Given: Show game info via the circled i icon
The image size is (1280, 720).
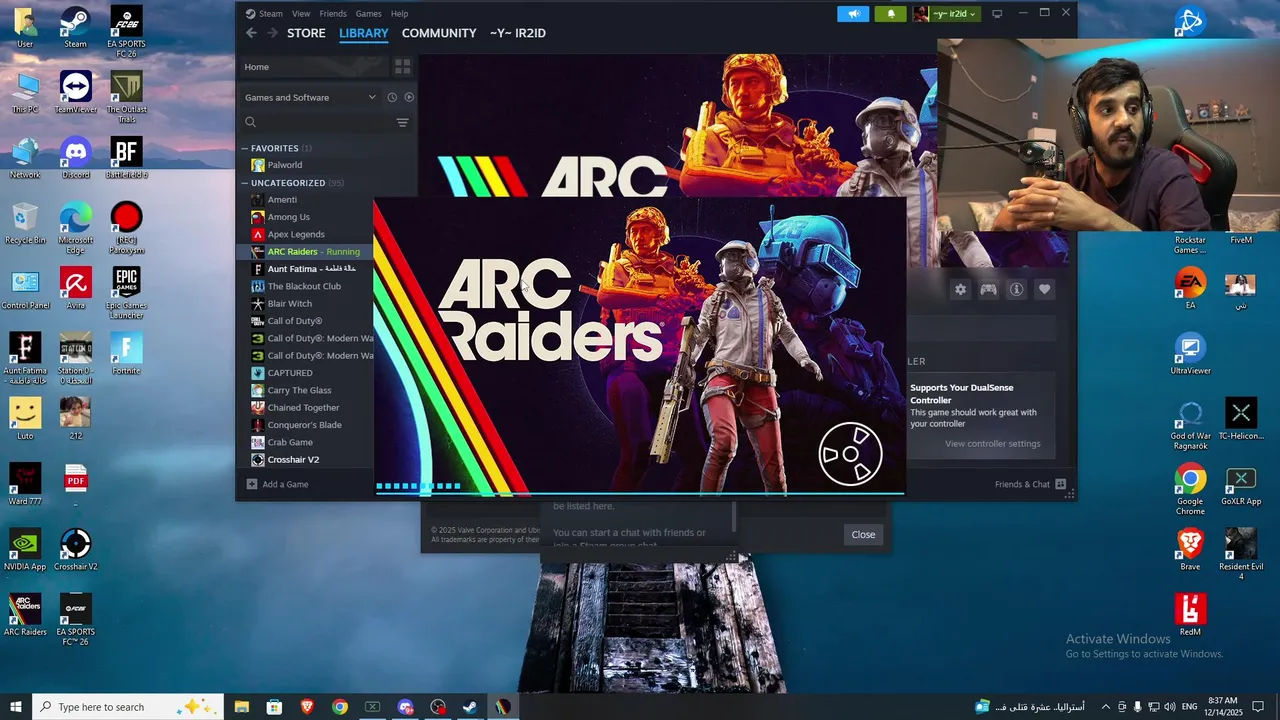Looking at the screenshot, I should pyautogui.click(x=1016, y=289).
